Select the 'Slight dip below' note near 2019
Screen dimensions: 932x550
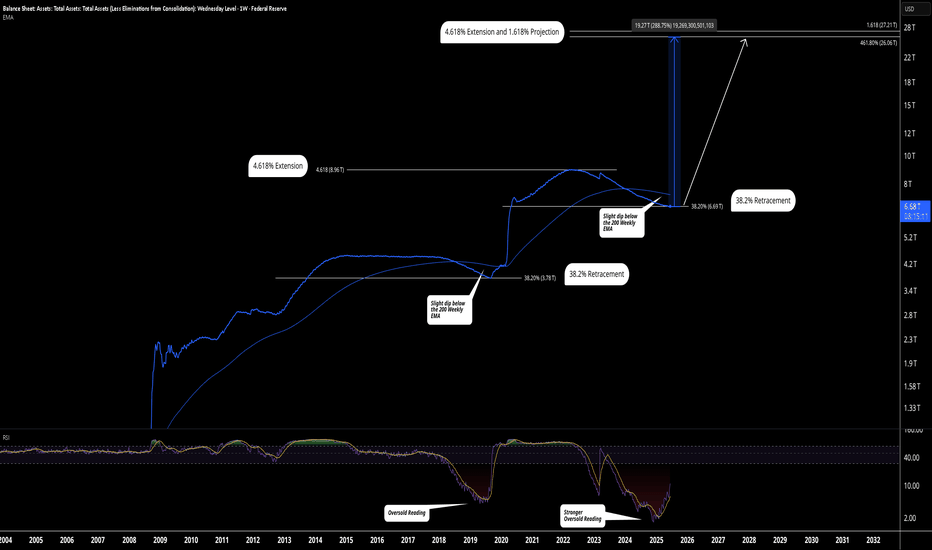[x=449, y=310]
